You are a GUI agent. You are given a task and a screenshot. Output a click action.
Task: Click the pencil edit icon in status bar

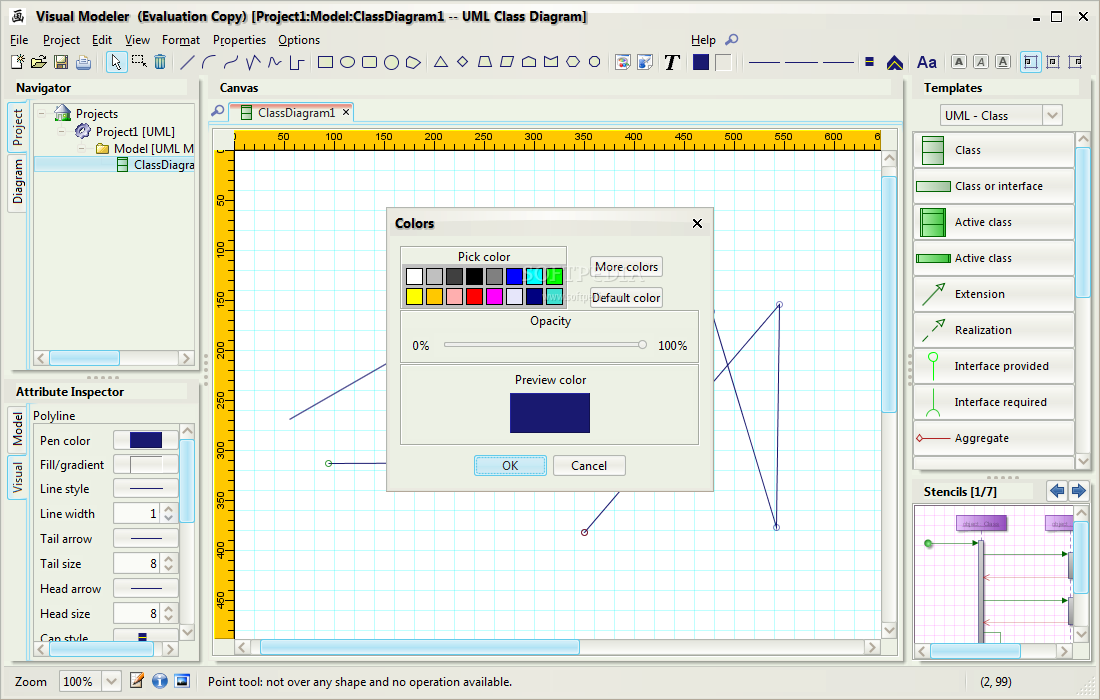[x=137, y=681]
